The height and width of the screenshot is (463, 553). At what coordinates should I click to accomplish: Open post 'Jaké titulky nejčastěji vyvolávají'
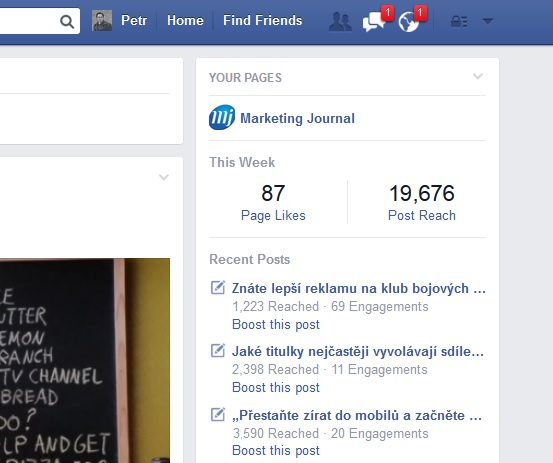pyautogui.click(x=358, y=352)
